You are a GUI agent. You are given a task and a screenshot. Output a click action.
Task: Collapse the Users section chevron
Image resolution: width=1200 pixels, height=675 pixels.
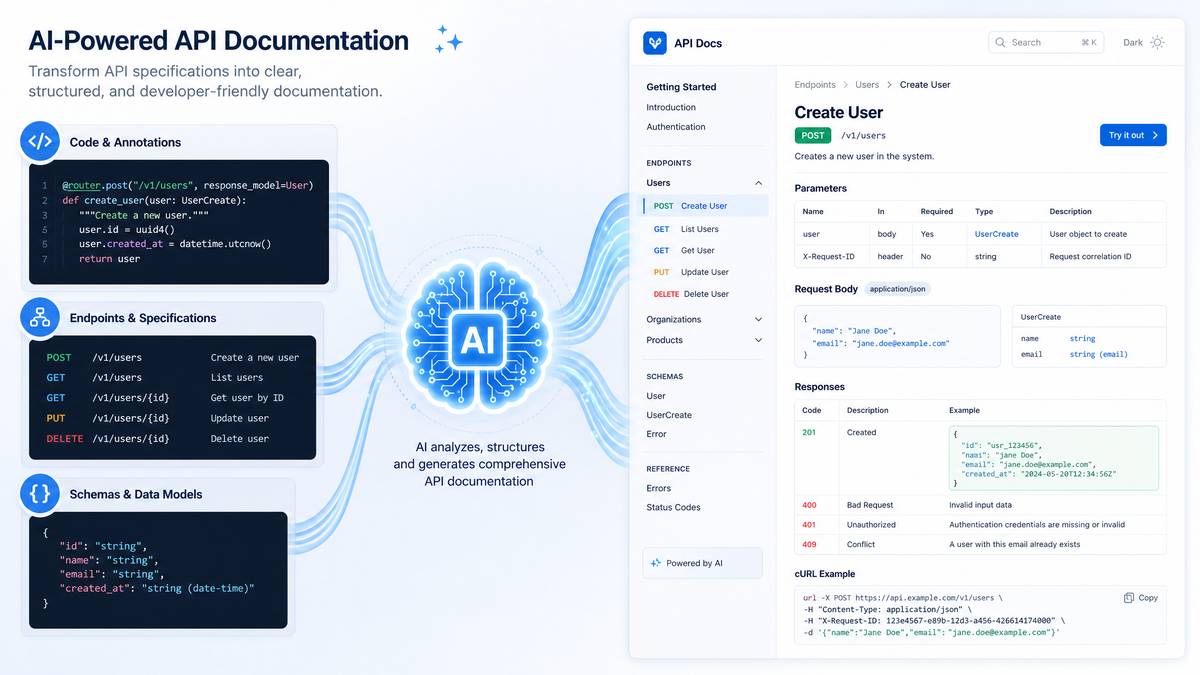click(x=758, y=183)
